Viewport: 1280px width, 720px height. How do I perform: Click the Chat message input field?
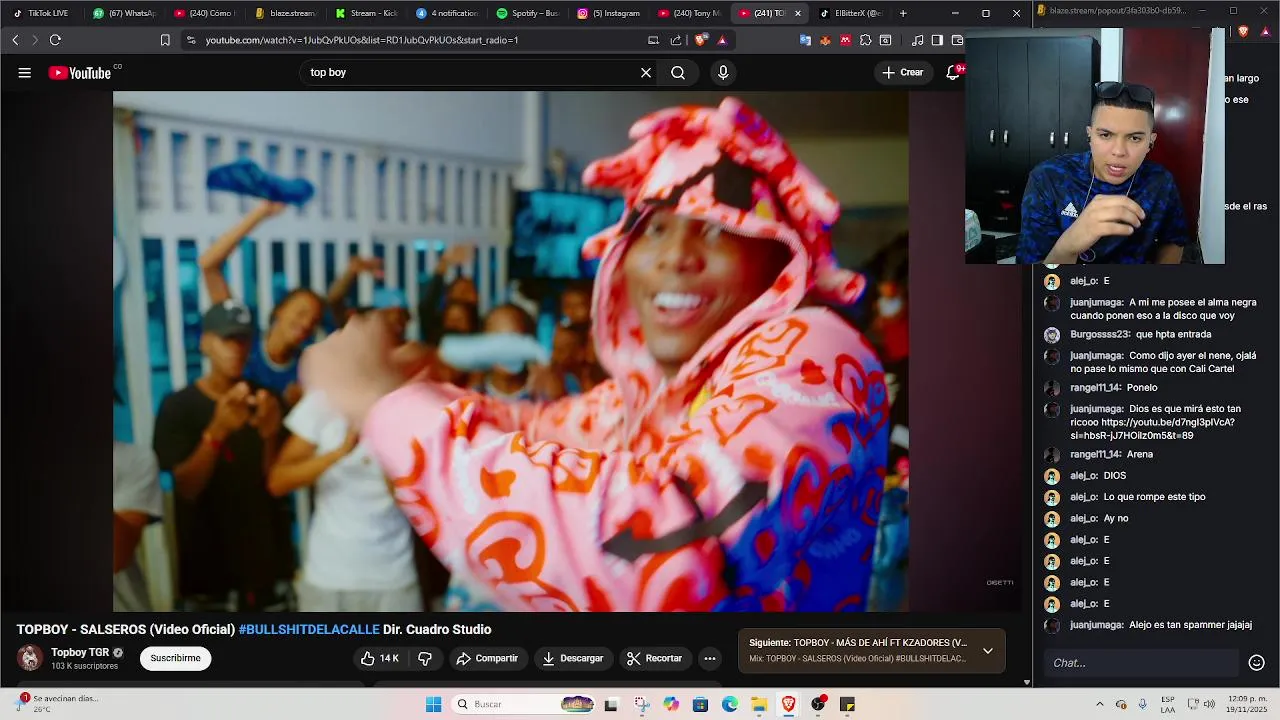coord(1141,662)
